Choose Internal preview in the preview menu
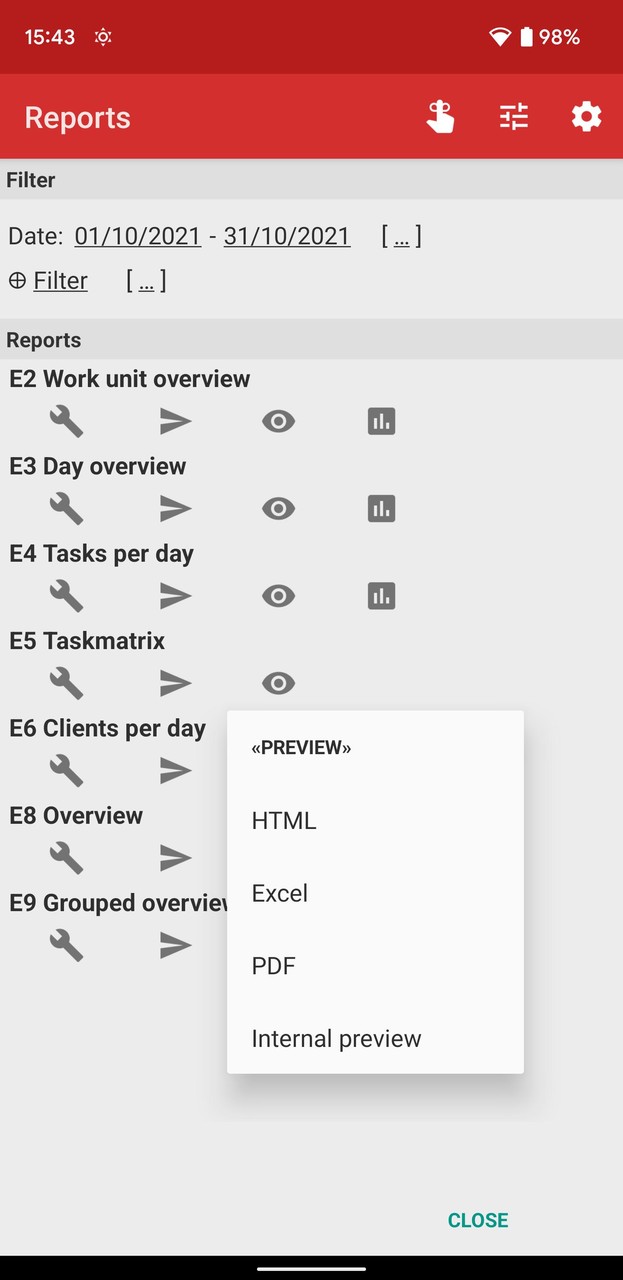623x1280 pixels. coord(336,1038)
